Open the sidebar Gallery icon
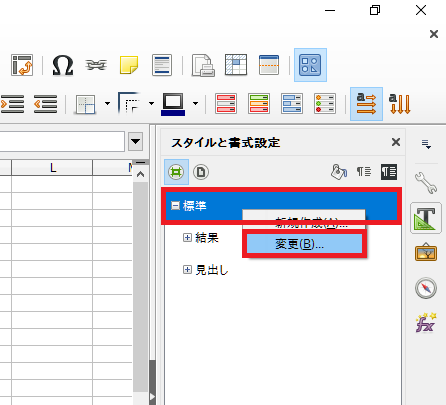446x405 pixels. pos(426,253)
